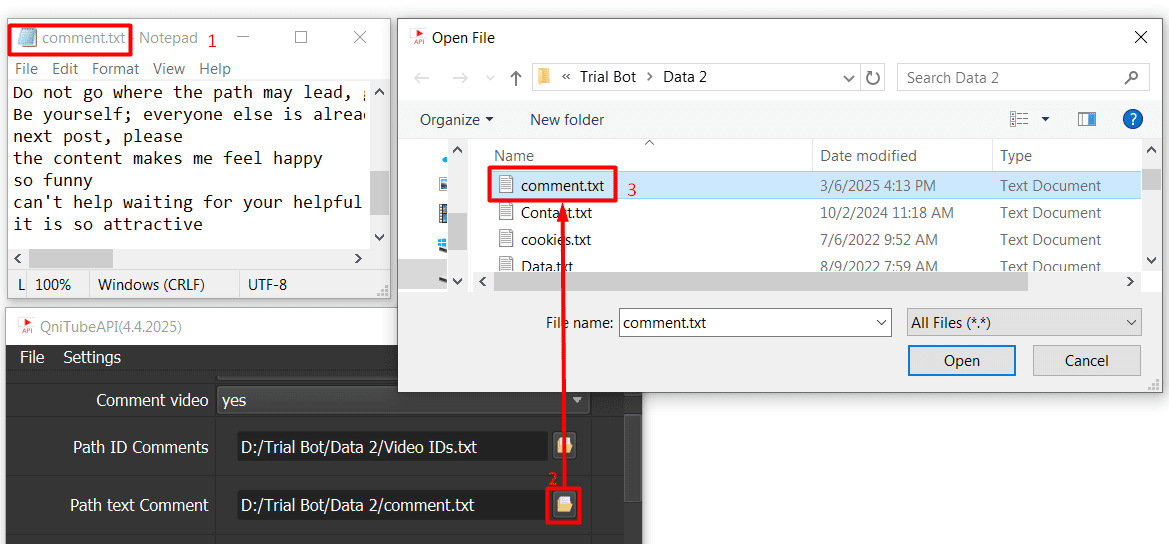Change view layout icon

[x=1019, y=119]
